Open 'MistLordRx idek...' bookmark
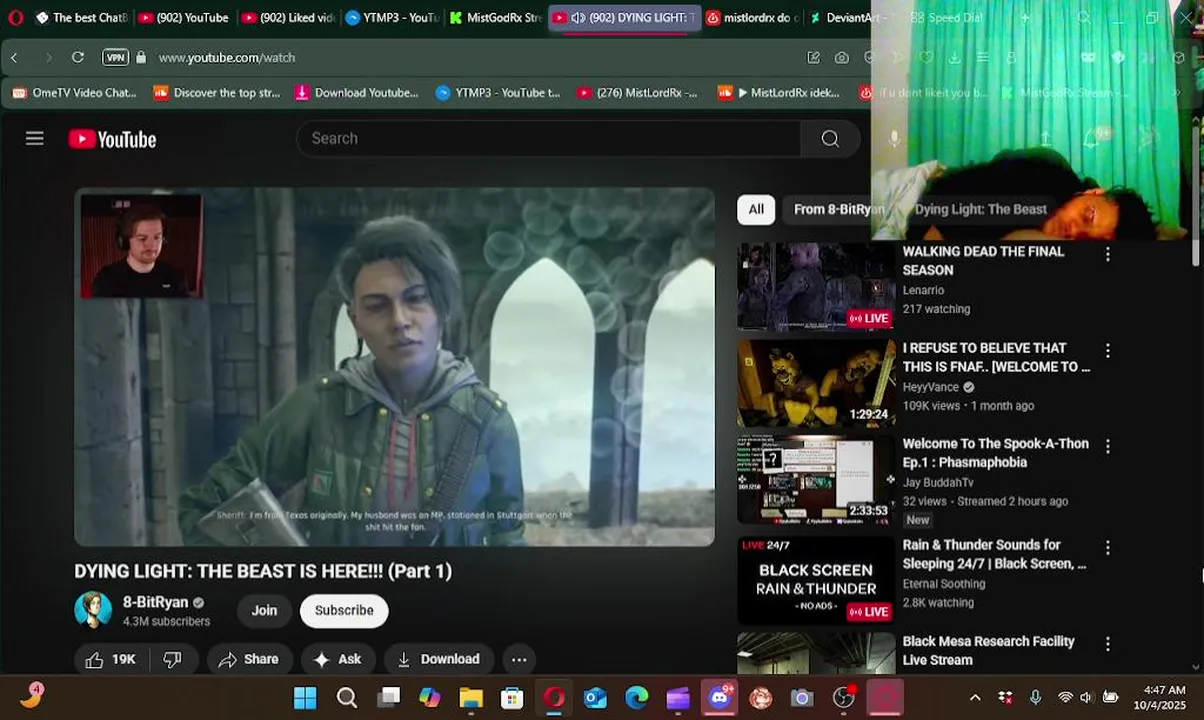Image resolution: width=1204 pixels, height=720 pixels. [x=779, y=92]
